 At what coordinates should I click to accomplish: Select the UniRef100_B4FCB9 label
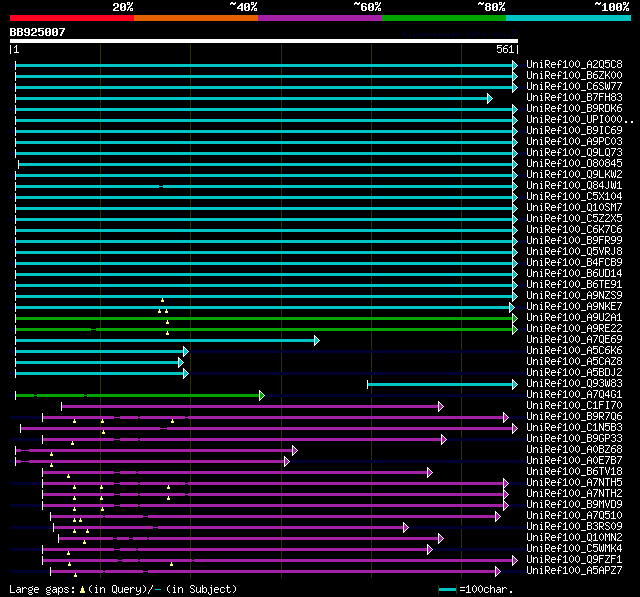tap(574, 263)
